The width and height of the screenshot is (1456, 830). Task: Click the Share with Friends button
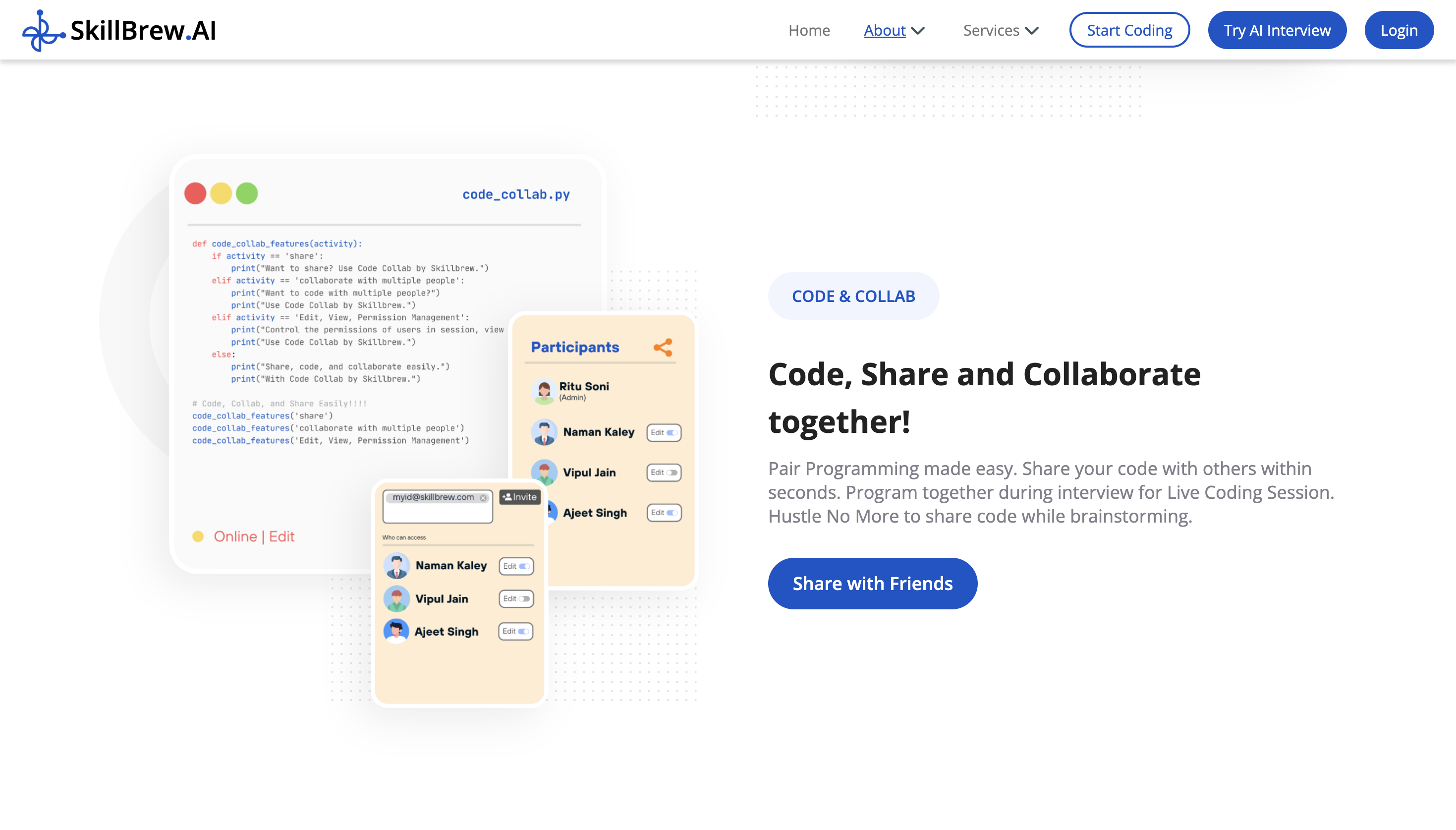(x=872, y=583)
